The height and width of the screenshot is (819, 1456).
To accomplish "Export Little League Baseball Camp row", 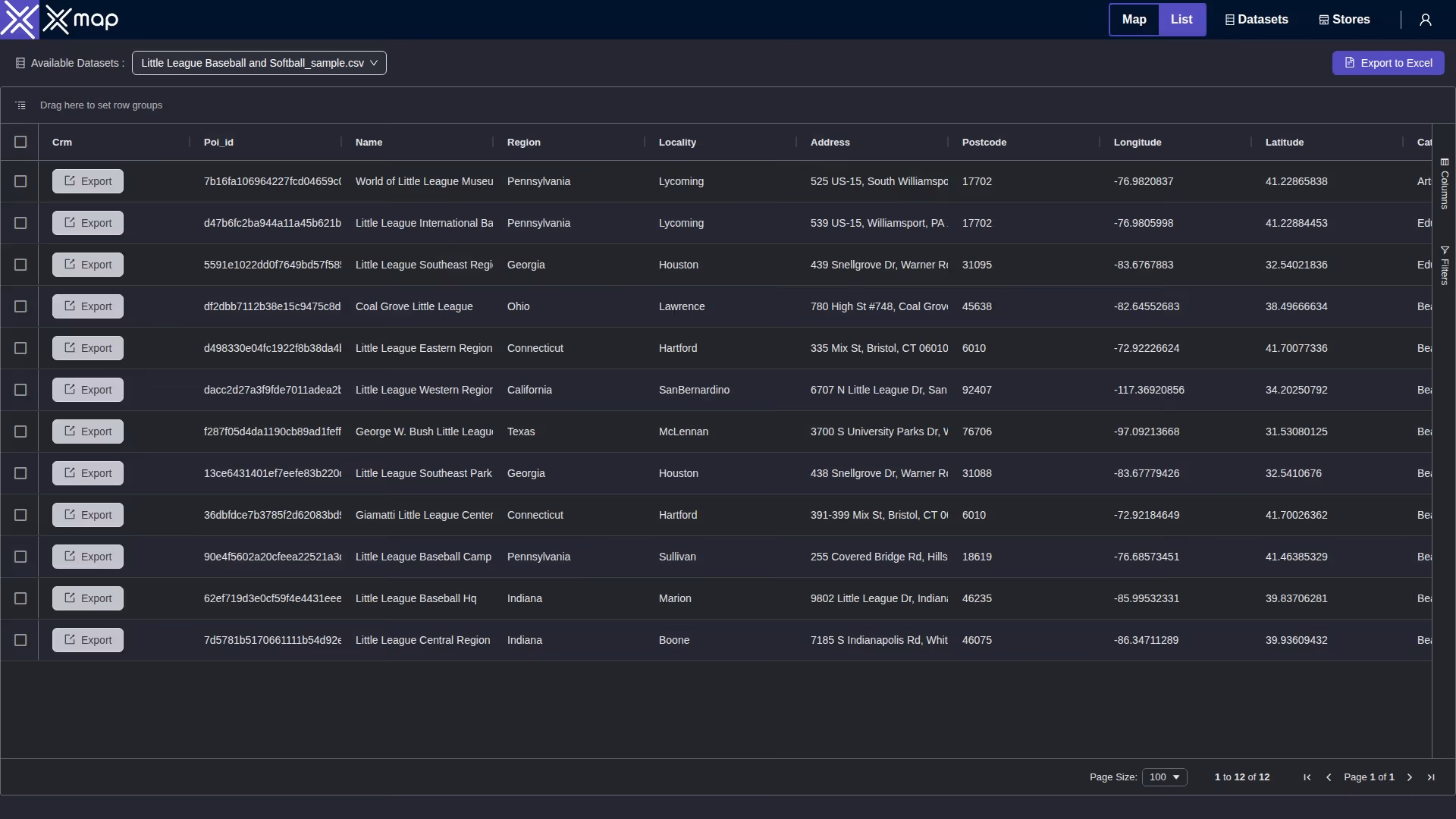I will (x=88, y=557).
